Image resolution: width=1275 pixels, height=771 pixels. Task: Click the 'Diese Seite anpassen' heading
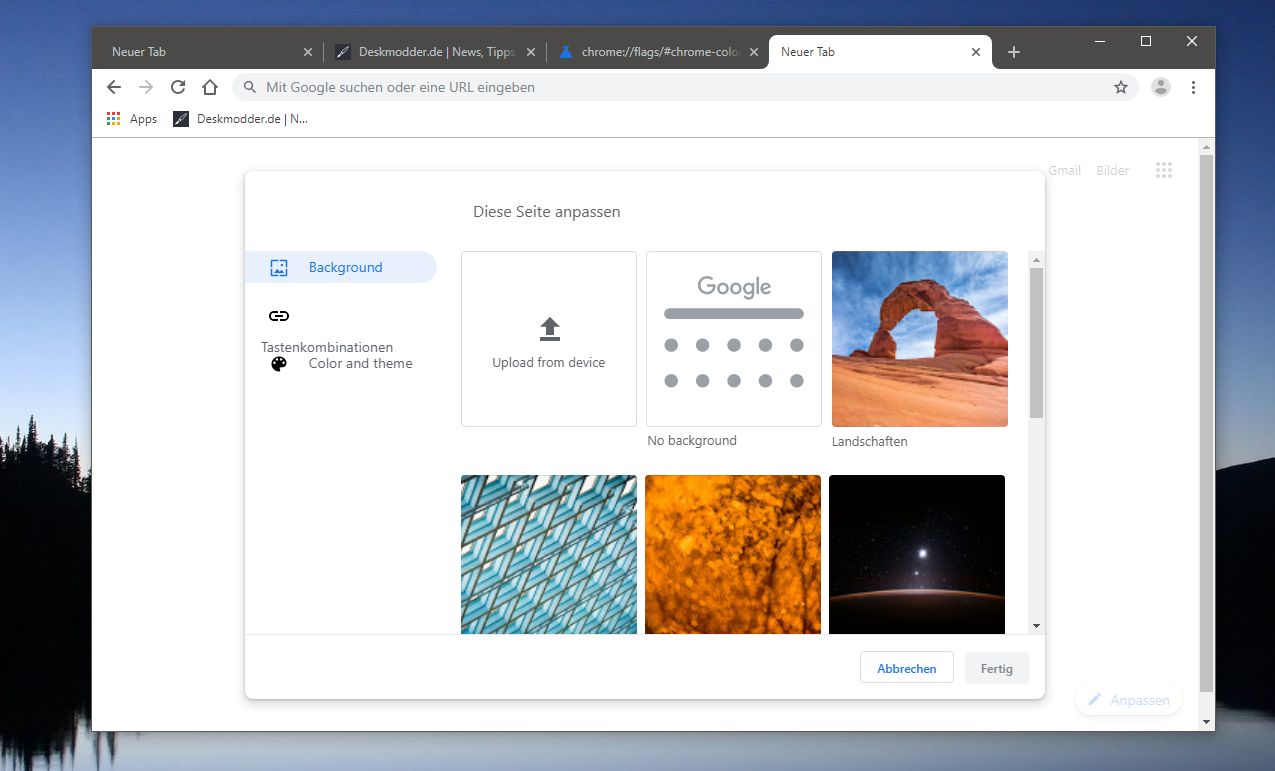(x=547, y=212)
